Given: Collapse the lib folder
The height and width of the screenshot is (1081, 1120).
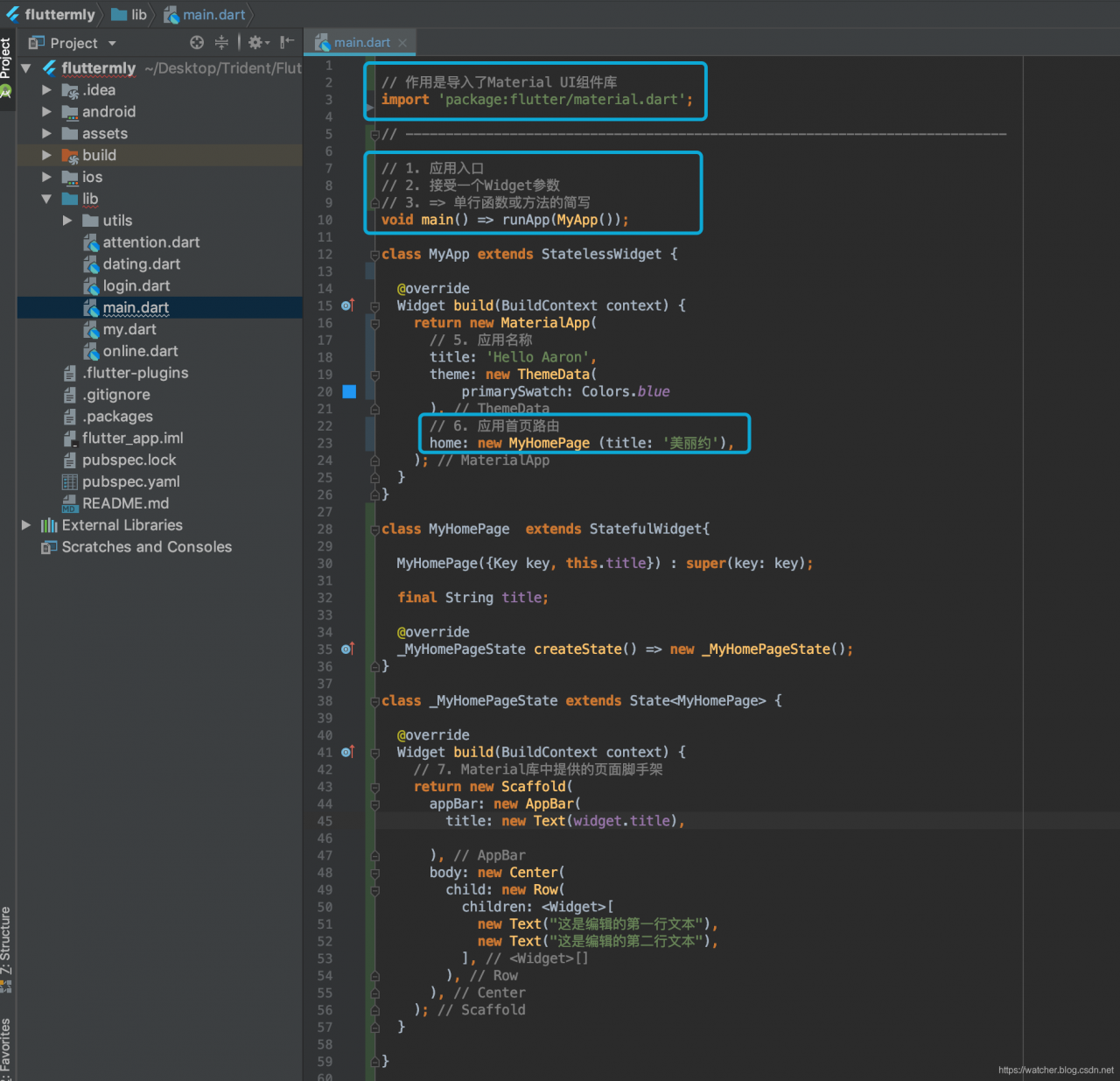Looking at the screenshot, I should [x=46, y=199].
